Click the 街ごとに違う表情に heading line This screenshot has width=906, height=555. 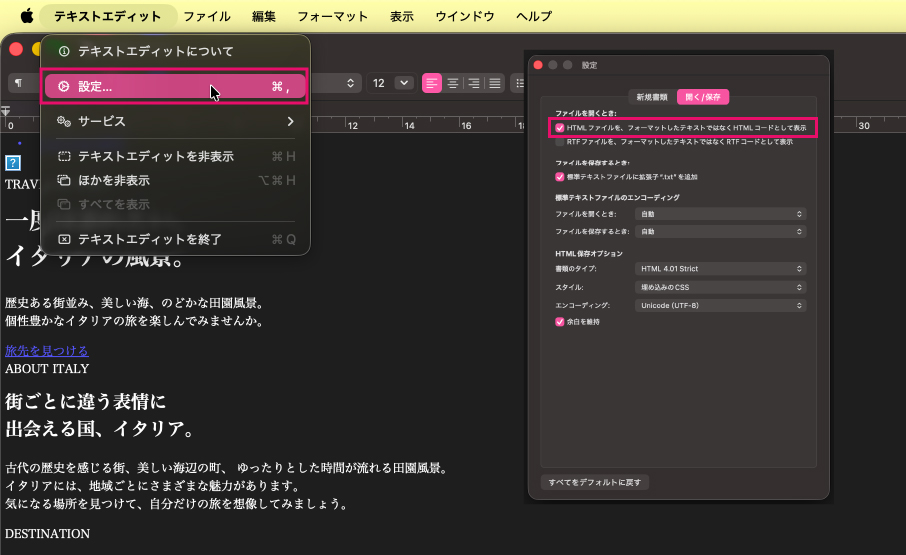tap(86, 401)
